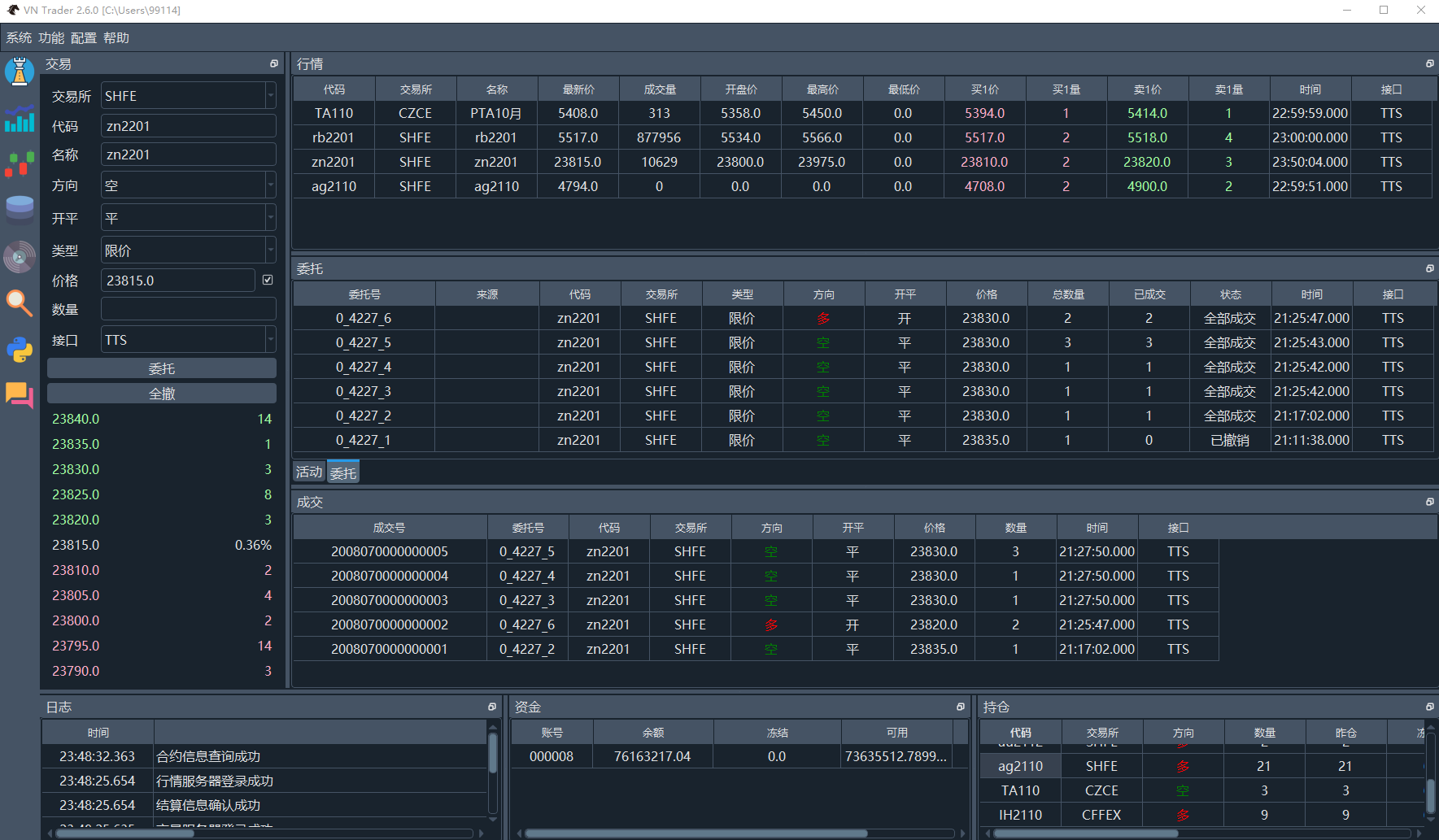
Task: Click the empty 数量 quantity input field
Action: coord(188,309)
